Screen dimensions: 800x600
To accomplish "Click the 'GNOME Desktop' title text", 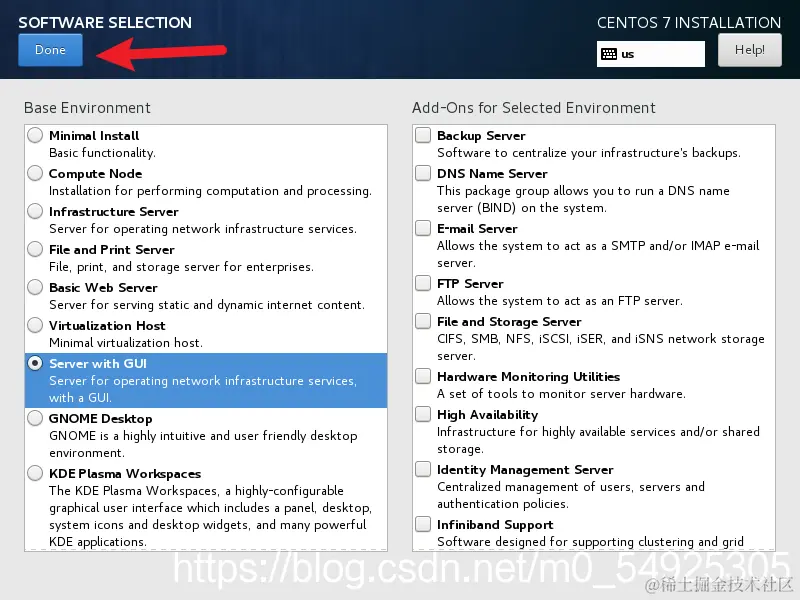I will (x=101, y=419).
